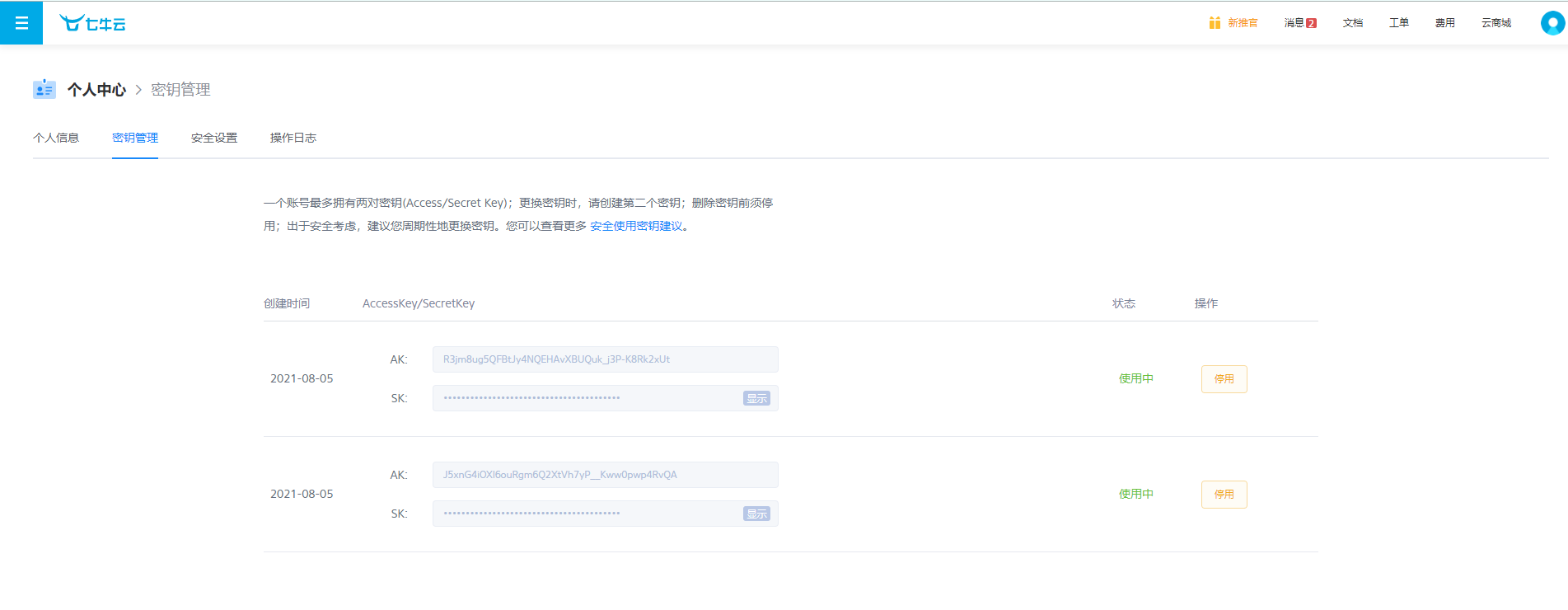Select the 密钥管理 tab
1568x610 pixels.
point(135,138)
